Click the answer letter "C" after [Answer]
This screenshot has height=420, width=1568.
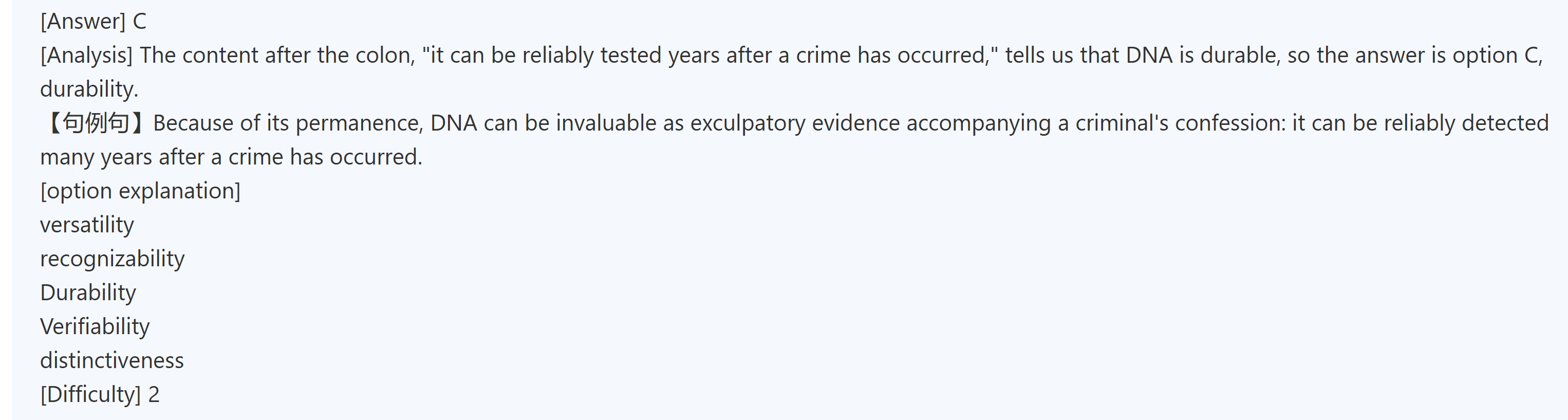139,21
